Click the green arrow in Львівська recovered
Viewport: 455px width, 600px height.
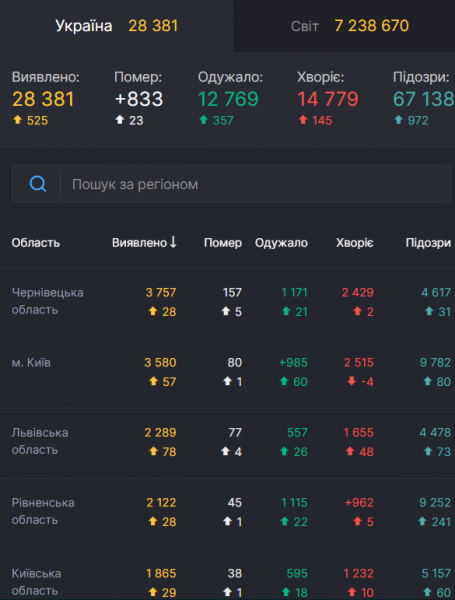[284, 452]
